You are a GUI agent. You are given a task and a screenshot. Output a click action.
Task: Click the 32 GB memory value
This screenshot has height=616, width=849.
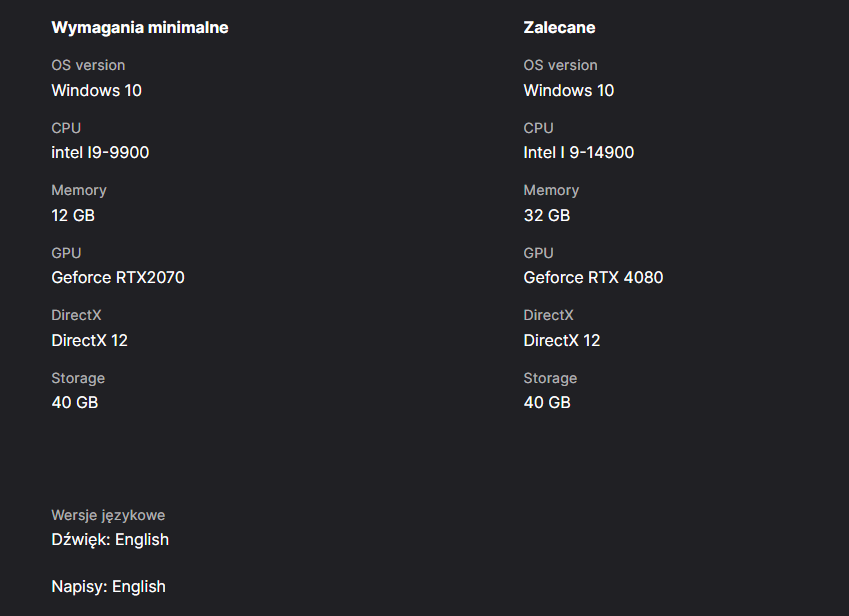[x=546, y=215]
